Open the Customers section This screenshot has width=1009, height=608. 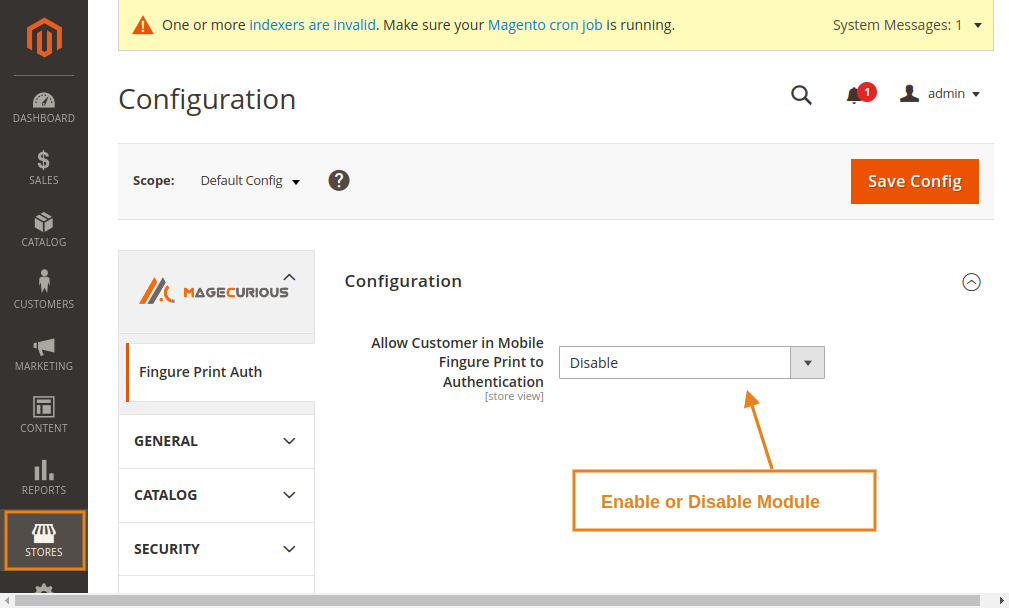coord(43,293)
